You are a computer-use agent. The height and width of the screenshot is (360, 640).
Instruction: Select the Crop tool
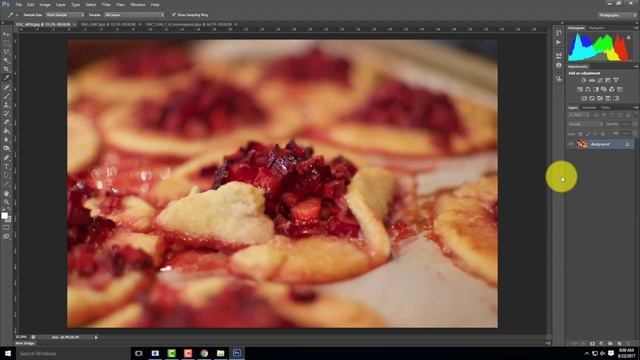pos(6,69)
